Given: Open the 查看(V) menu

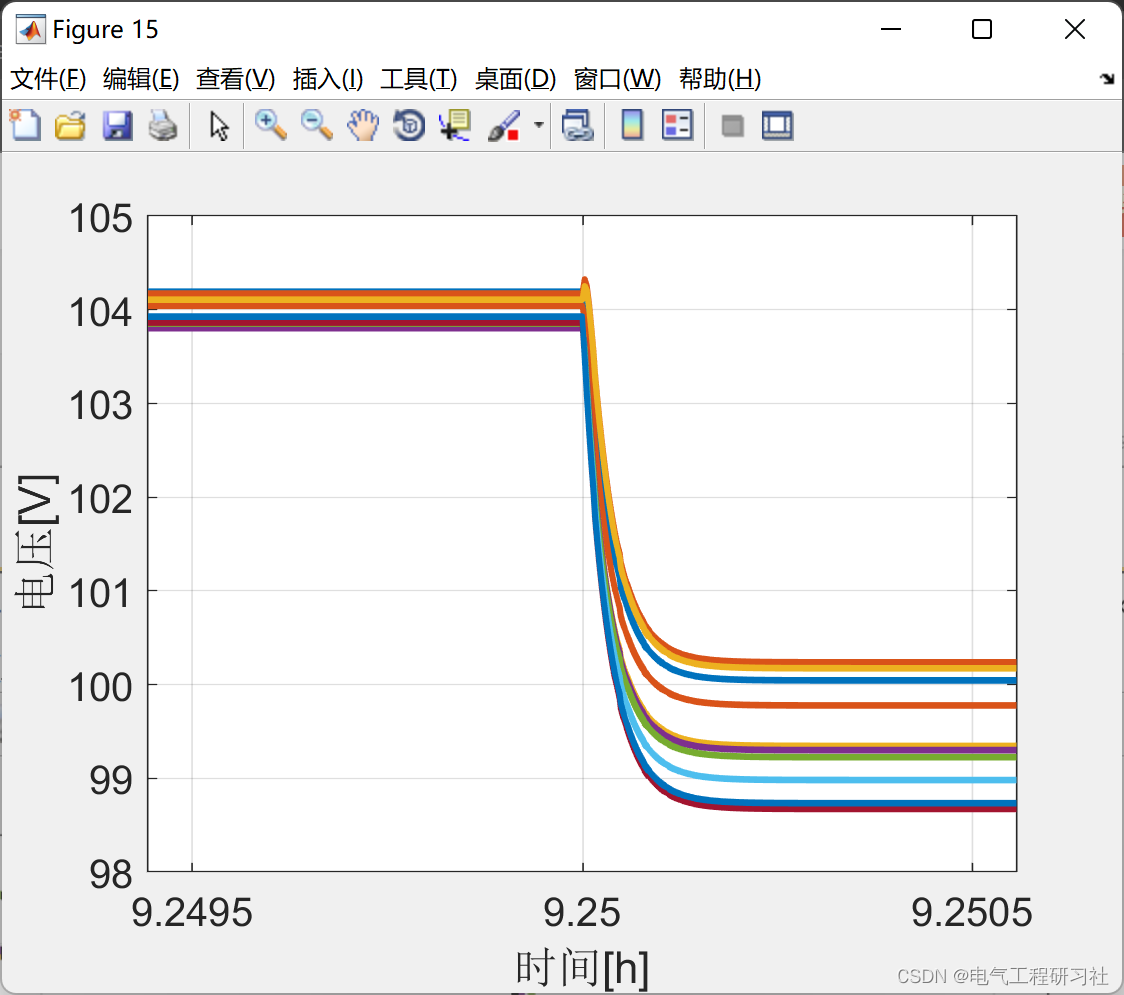Looking at the screenshot, I should click(236, 79).
